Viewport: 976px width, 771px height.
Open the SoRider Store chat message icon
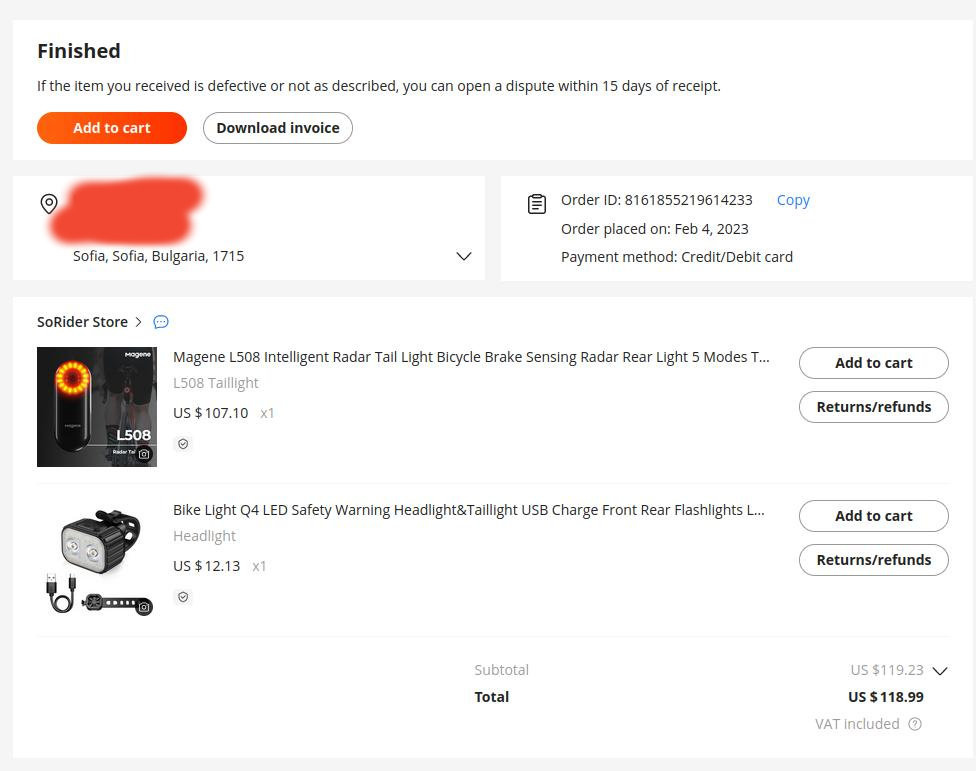tap(161, 322)
